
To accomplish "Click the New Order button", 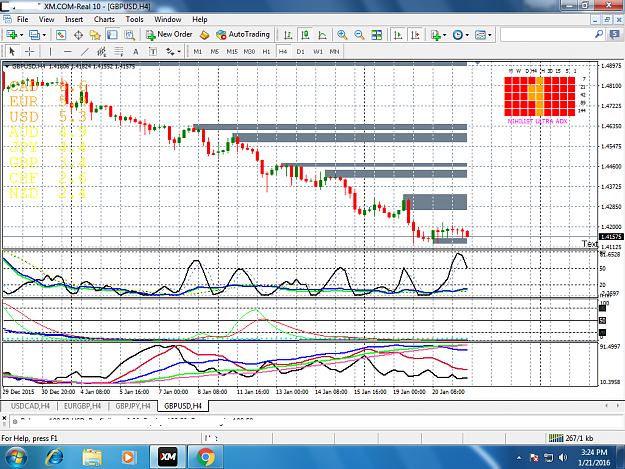I will coord(169,35).
